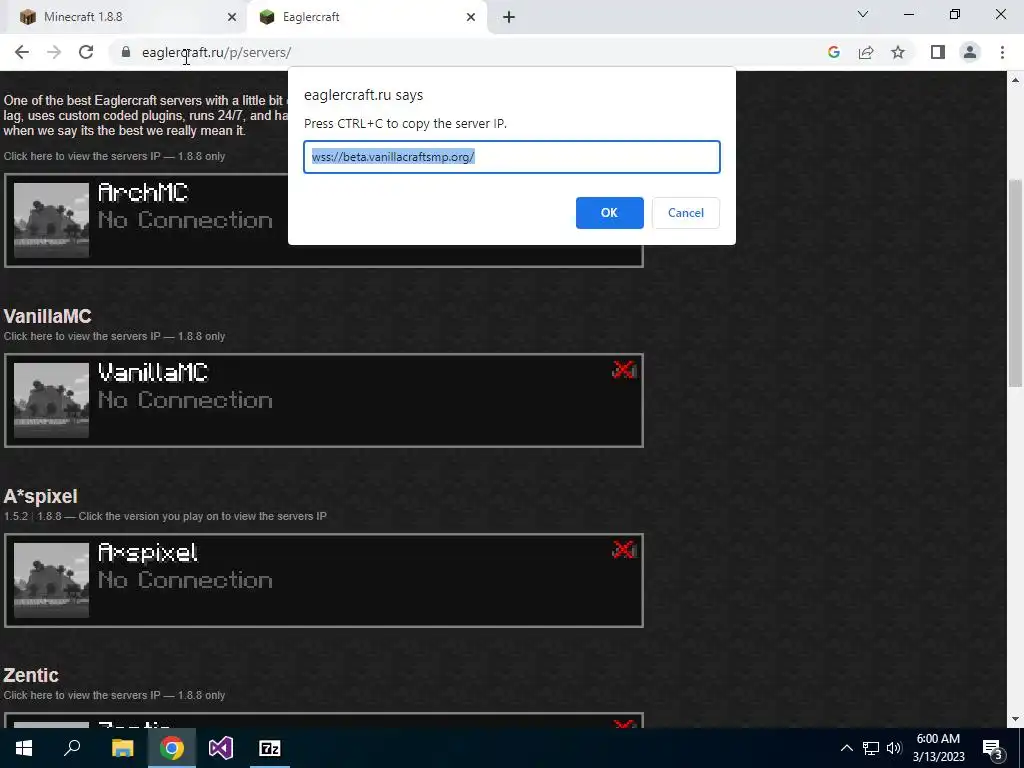Reload the Eaglercraft servers page

point(86,52)
